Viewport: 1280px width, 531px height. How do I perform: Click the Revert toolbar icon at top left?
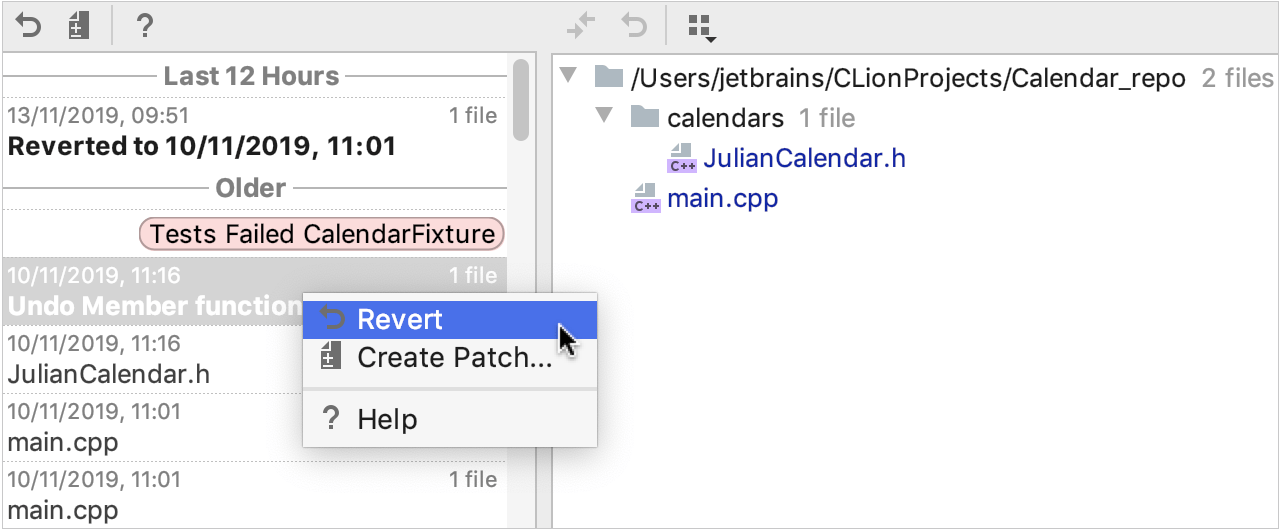[28, 26]
